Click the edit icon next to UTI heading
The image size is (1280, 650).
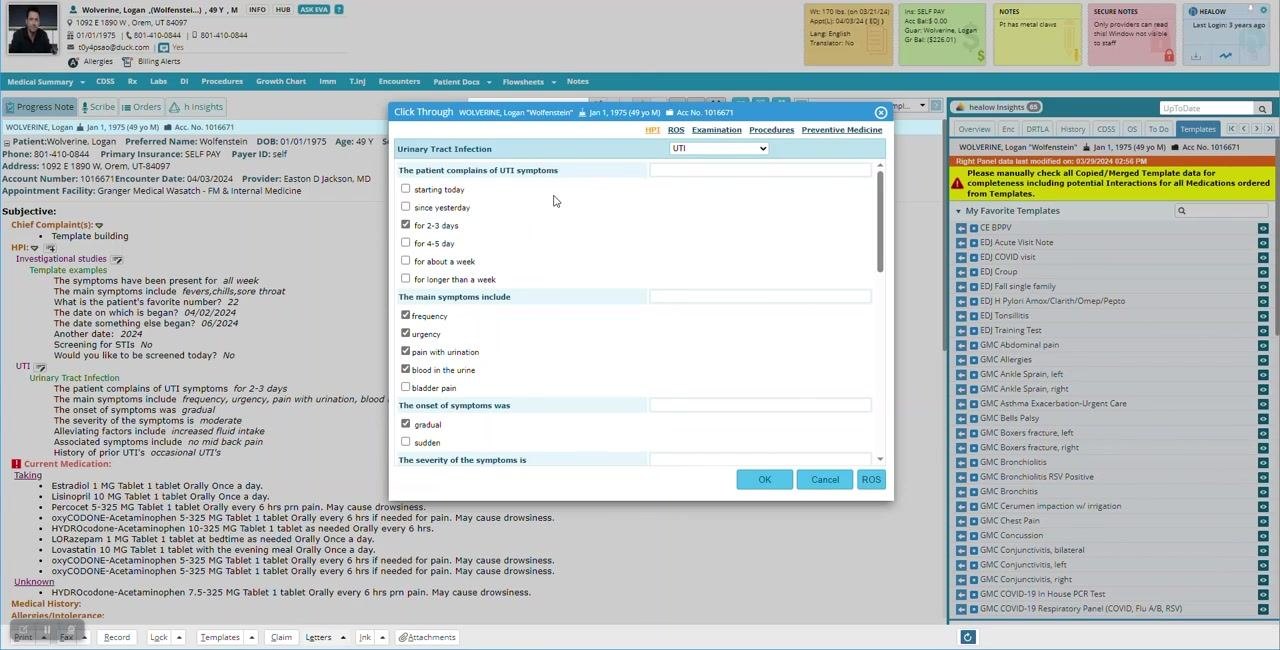pyautogui.click(x=40, y=367)
